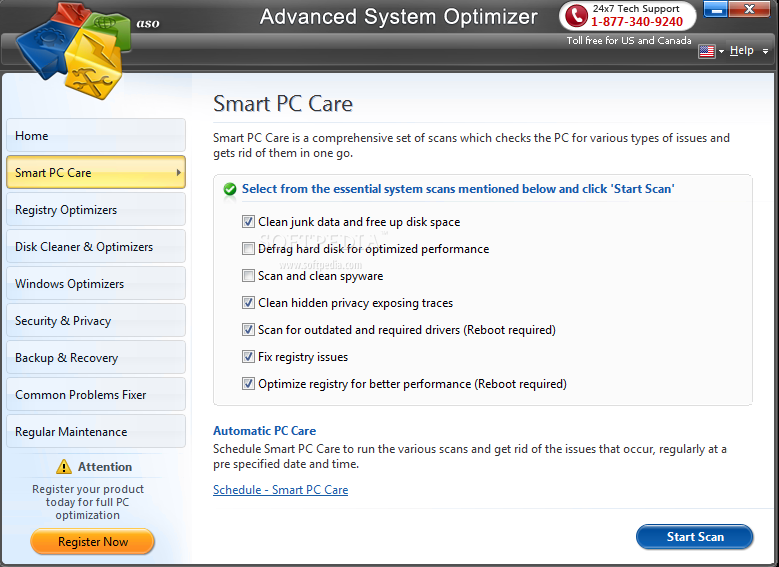The image size is (779, 567).
Task: Open the language dropdown arrow beside flag
Action: [x=721, y=51]
